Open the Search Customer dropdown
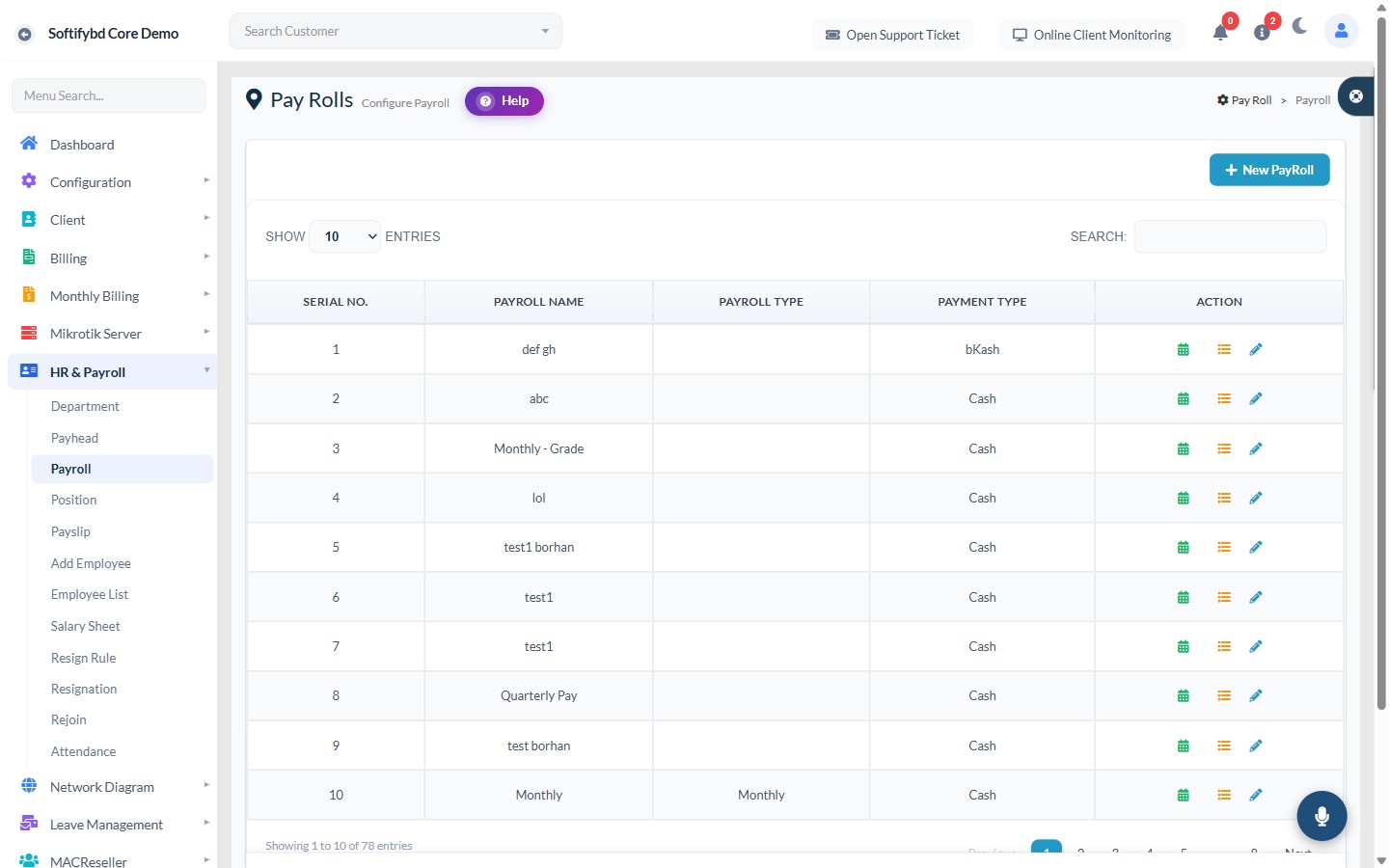 click(x=395, y=31)
